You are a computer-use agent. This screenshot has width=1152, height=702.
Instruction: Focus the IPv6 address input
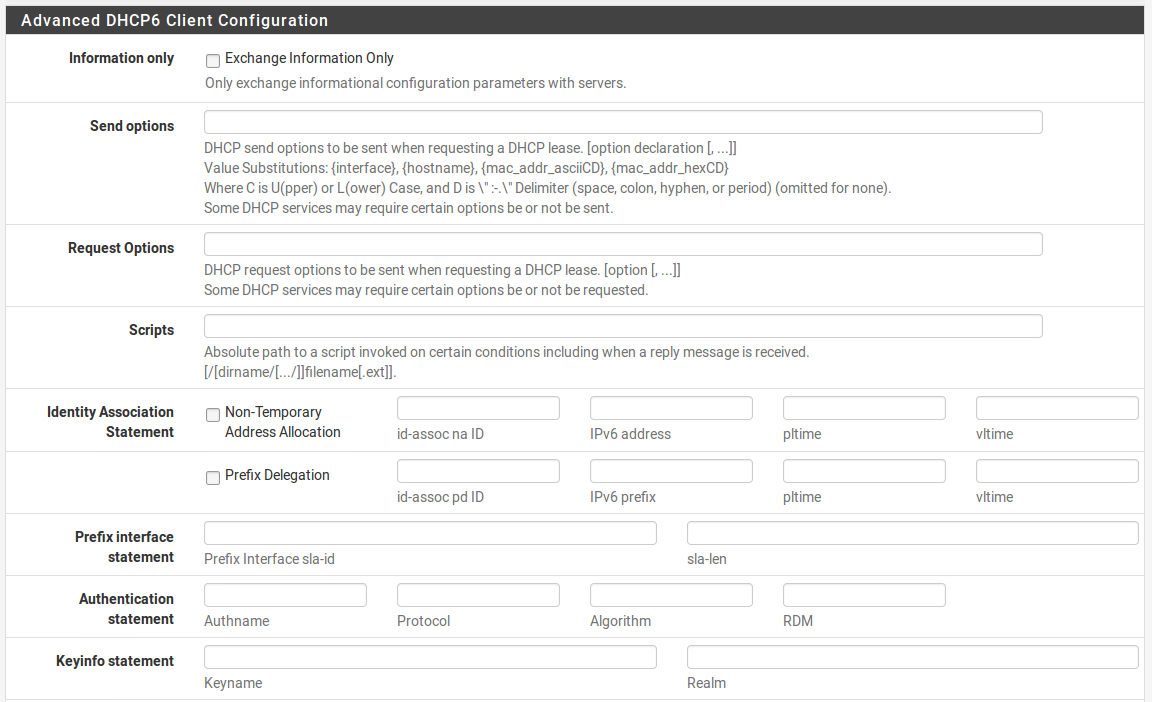coord(672,408)
